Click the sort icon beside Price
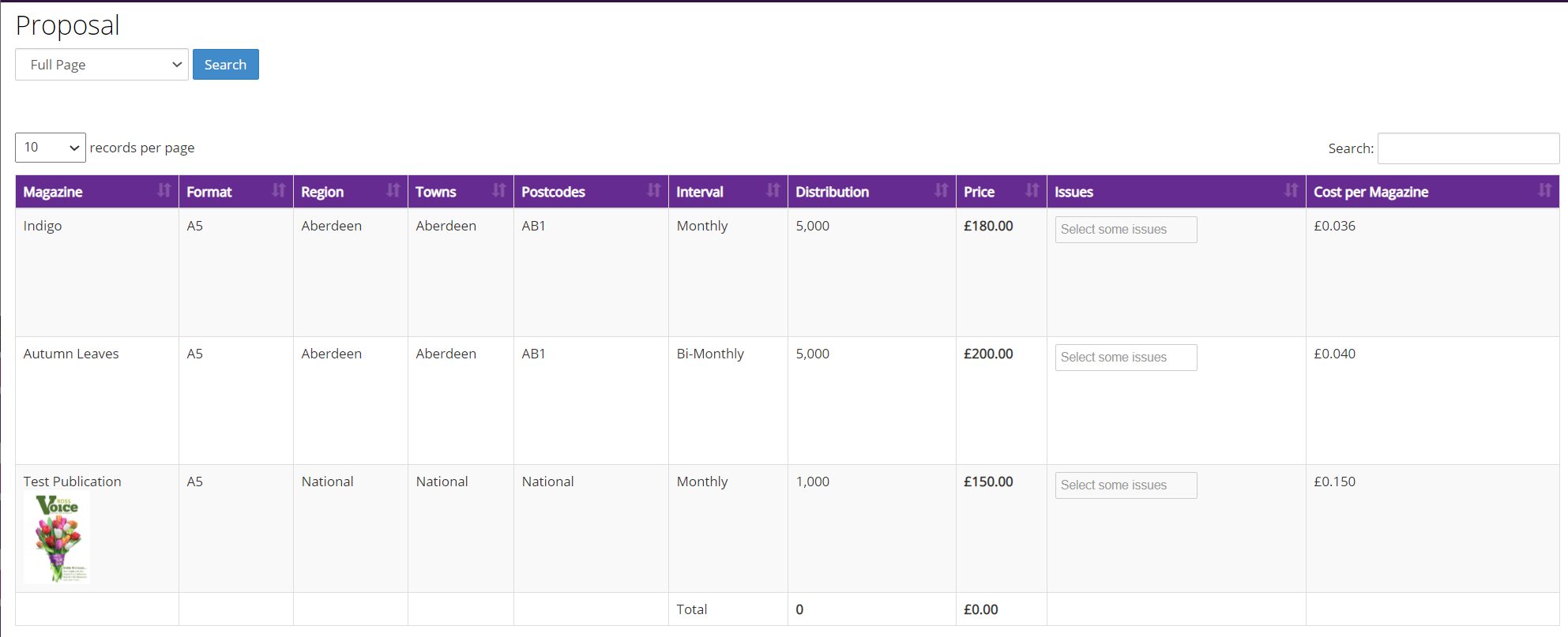The width and height of the screenshot is (1568, 637). (x=1032, y=190)
